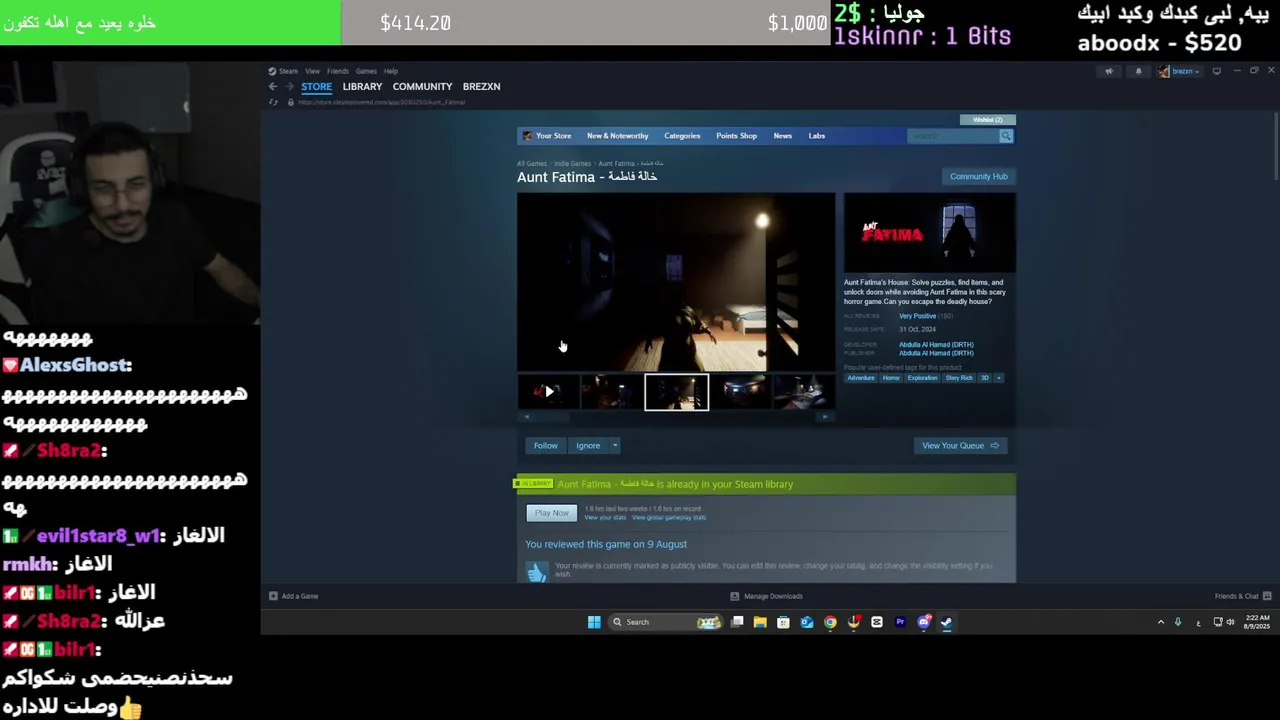The height and width of the screenshot is (720, 1280).
Task: Play the trailer video thumbnail
Action: click(548, 391)
